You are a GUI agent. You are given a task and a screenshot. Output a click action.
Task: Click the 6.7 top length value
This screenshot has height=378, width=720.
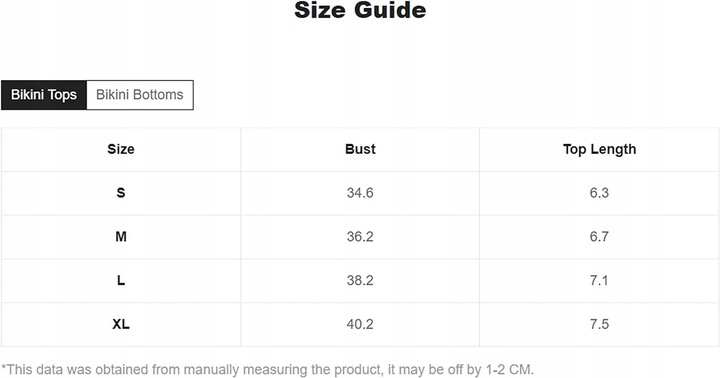click(x=599, y=237)
